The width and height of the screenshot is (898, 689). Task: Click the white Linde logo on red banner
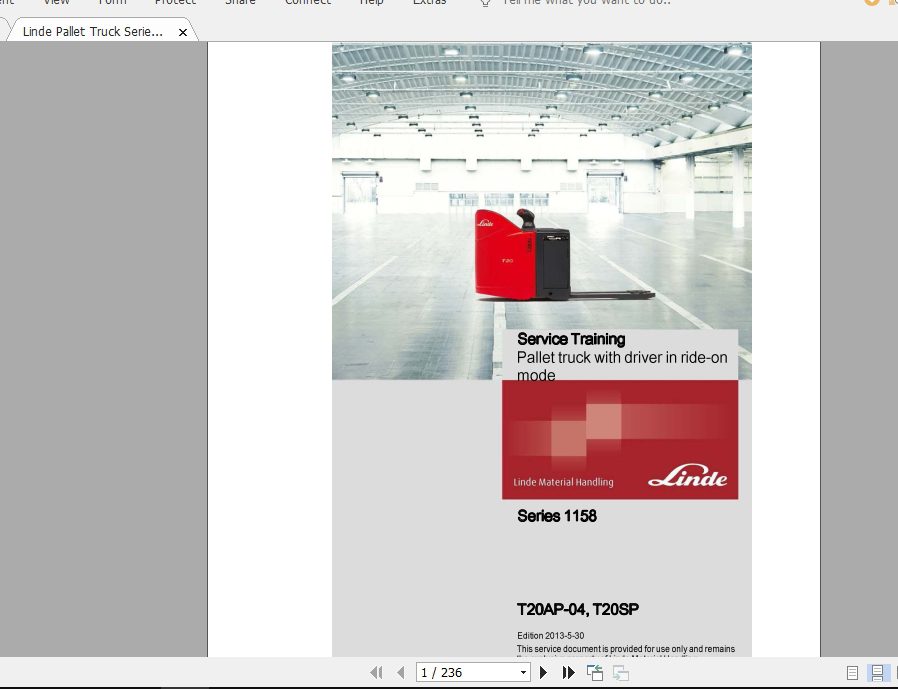(688, 475)
